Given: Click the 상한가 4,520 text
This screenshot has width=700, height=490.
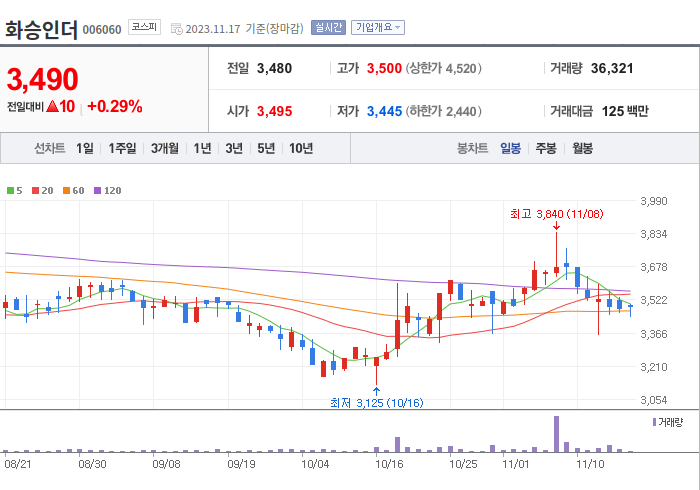Looking at the screenshot, I should point(443,68).
